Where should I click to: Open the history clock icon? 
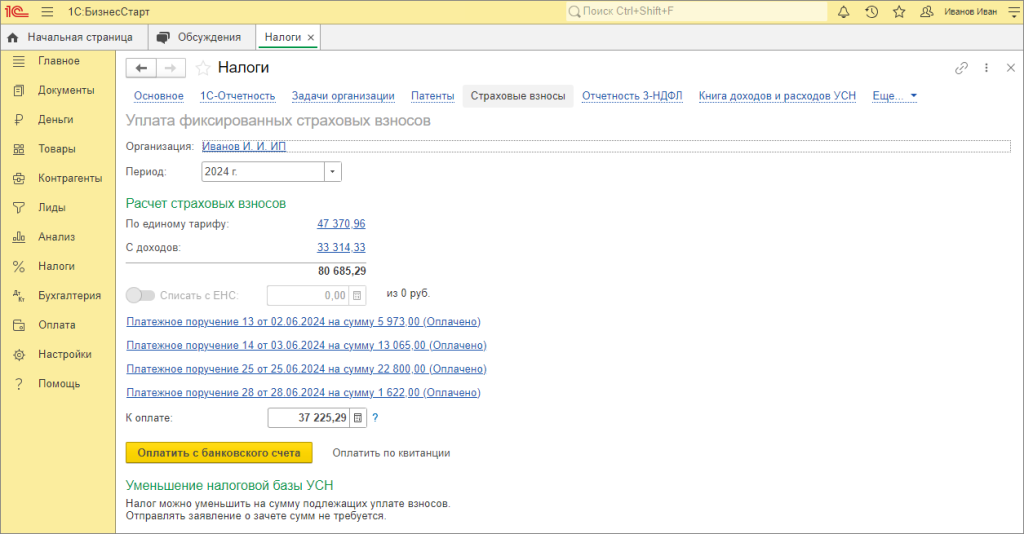coord(871,12)
